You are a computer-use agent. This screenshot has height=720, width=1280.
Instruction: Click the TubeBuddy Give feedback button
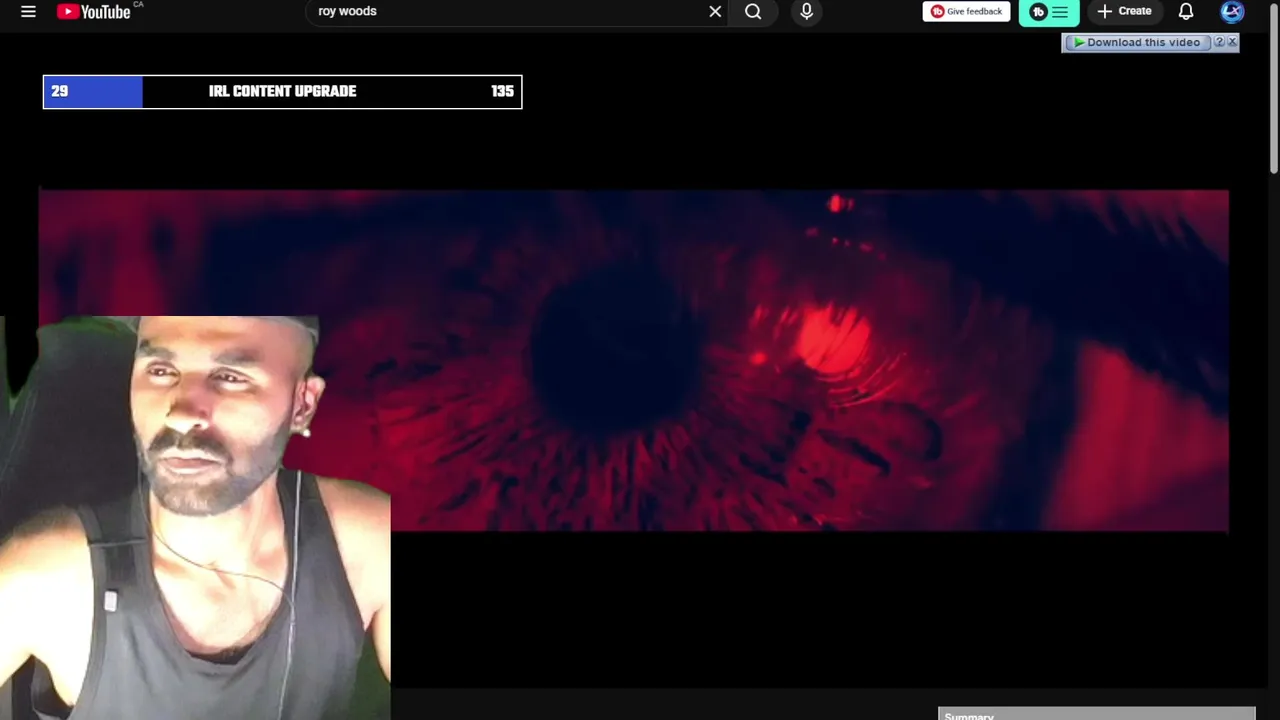click(966, 12)
